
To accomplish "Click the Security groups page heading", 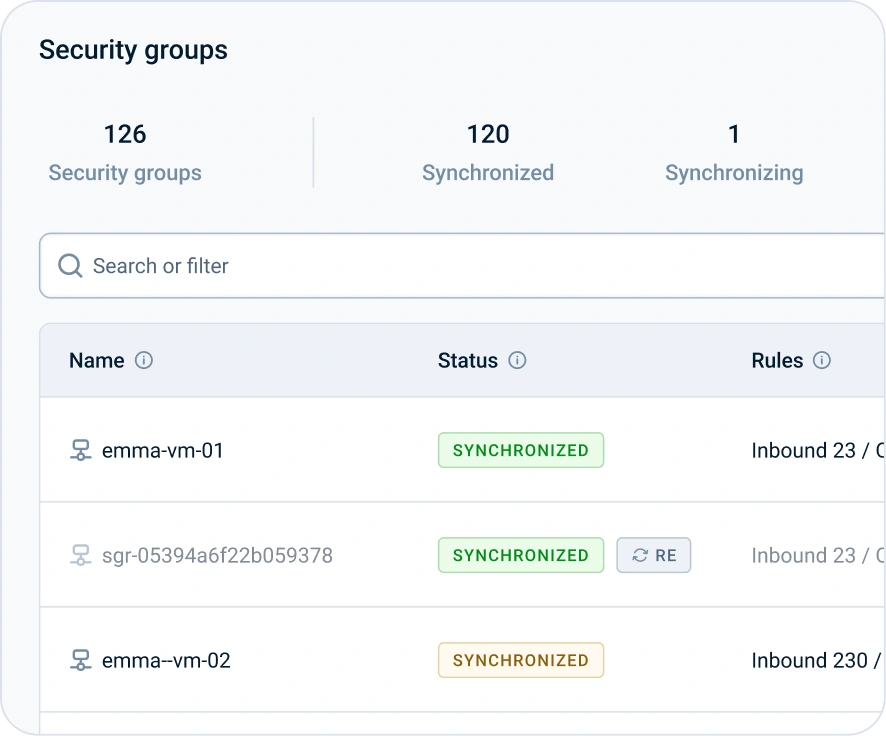I will 133,50.
